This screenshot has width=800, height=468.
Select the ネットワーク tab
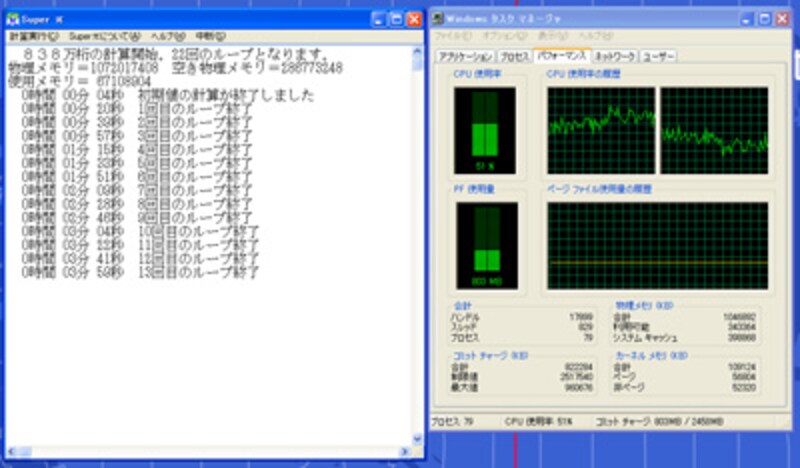pyautogui.click(x=615, y=56)
